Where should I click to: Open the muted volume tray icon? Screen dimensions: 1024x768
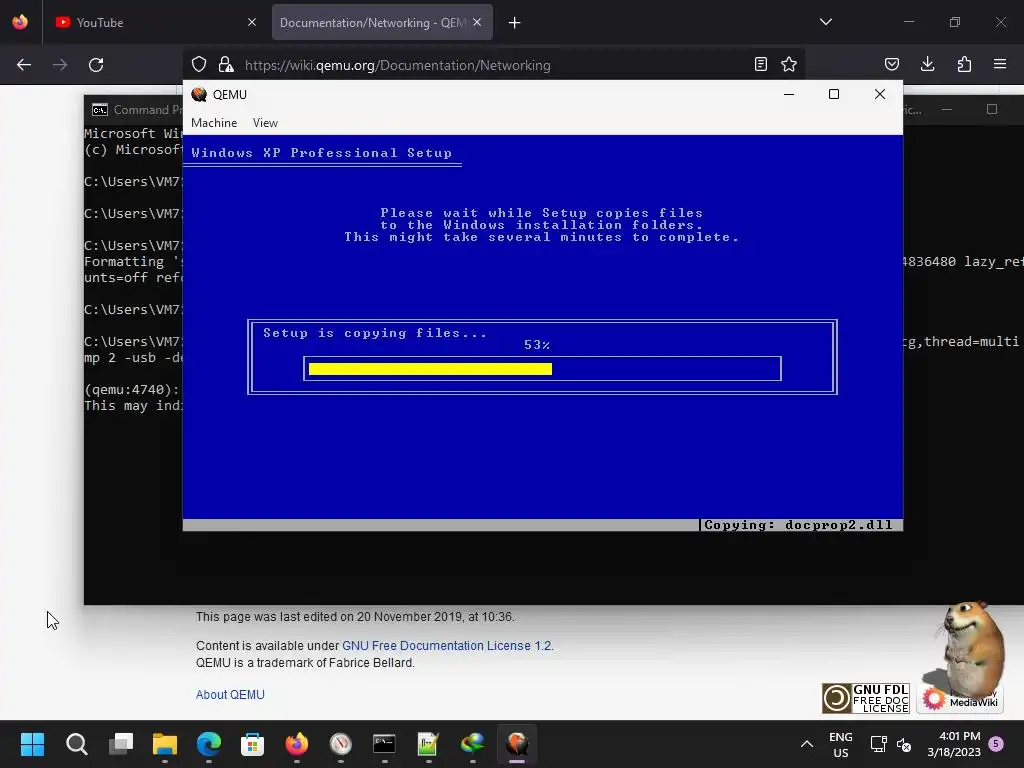(904, 744)
